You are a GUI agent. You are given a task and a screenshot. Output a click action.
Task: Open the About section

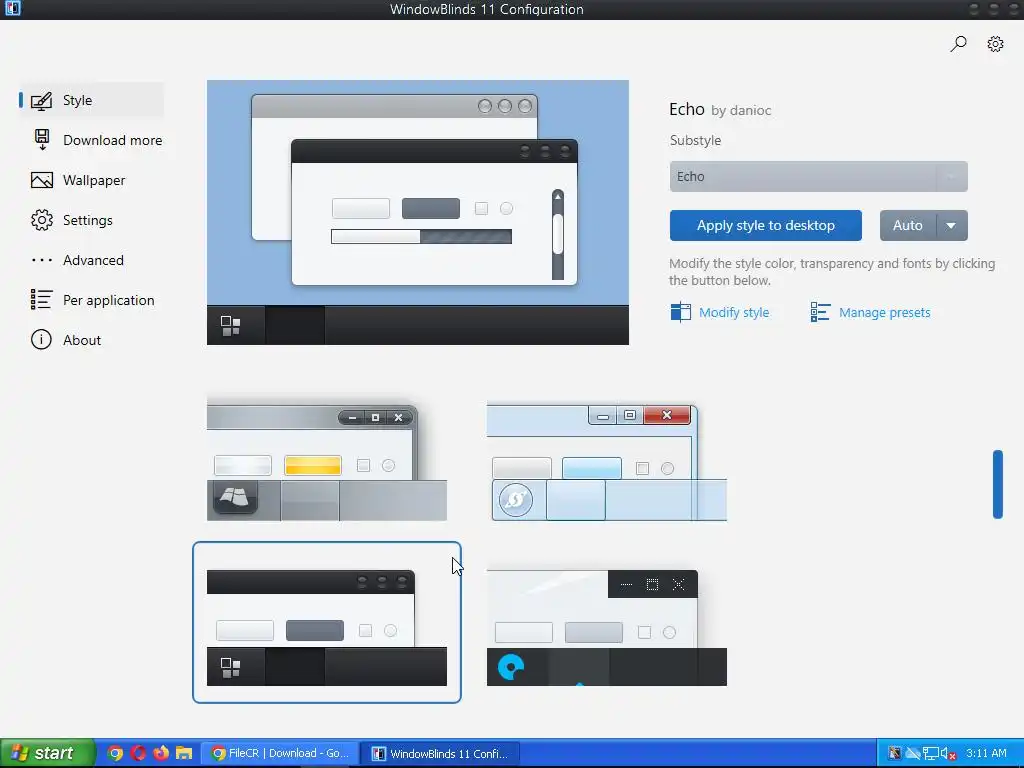[x=91, y=340]
